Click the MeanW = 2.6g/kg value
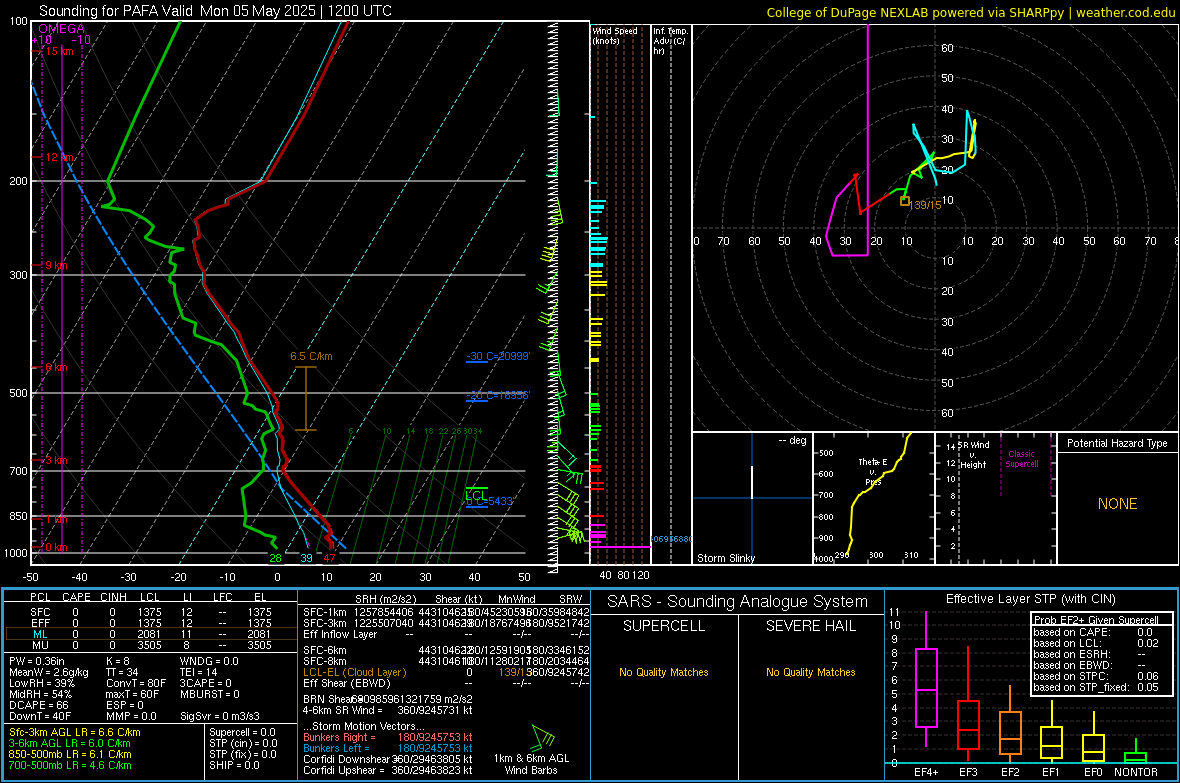The width and height of the screenshot is (1180, 783). (x=49, y=672)
